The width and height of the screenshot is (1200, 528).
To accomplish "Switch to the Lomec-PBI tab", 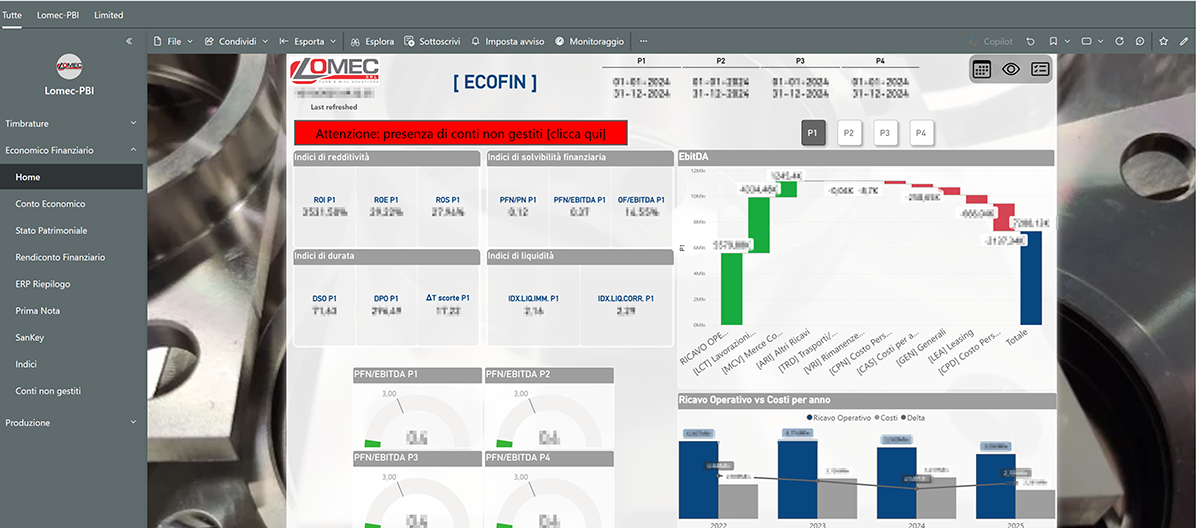I will pyautogui.click(x=58, y=15).
